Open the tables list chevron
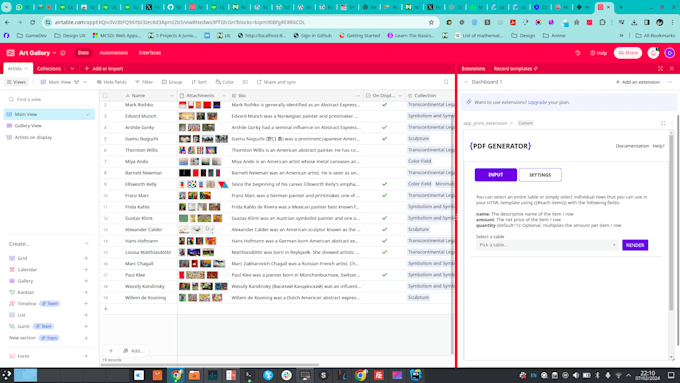This screenshot has height=383, width=680. 72,69
